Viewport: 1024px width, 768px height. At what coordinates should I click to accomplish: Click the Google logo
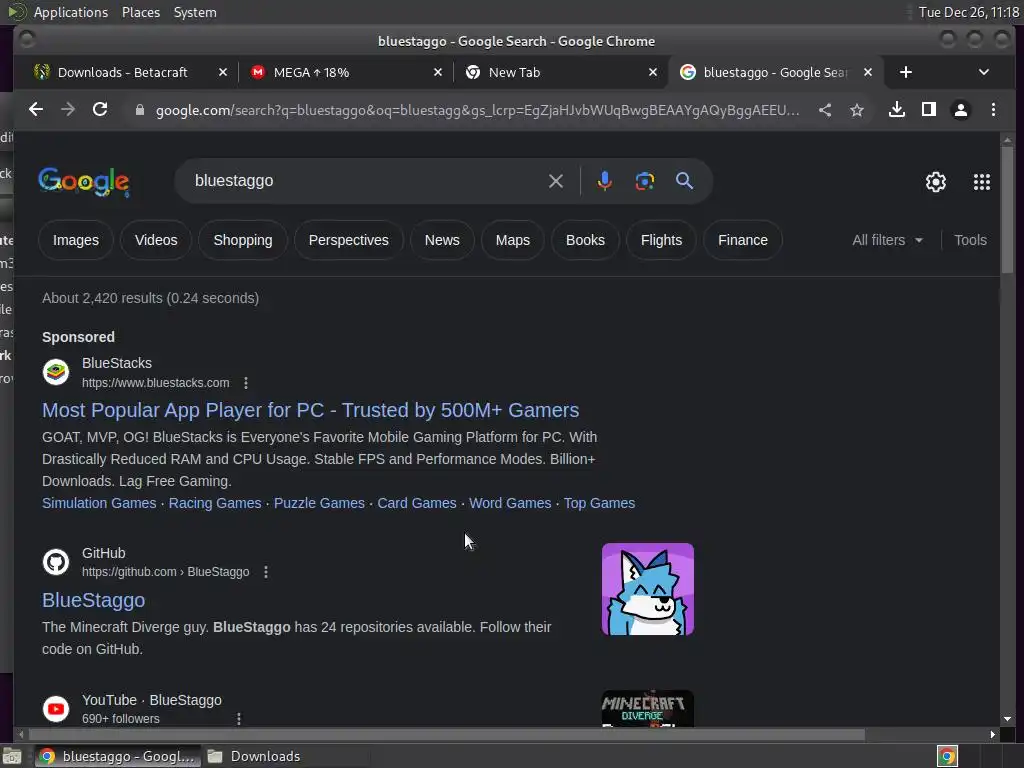(x=84, y=181)
